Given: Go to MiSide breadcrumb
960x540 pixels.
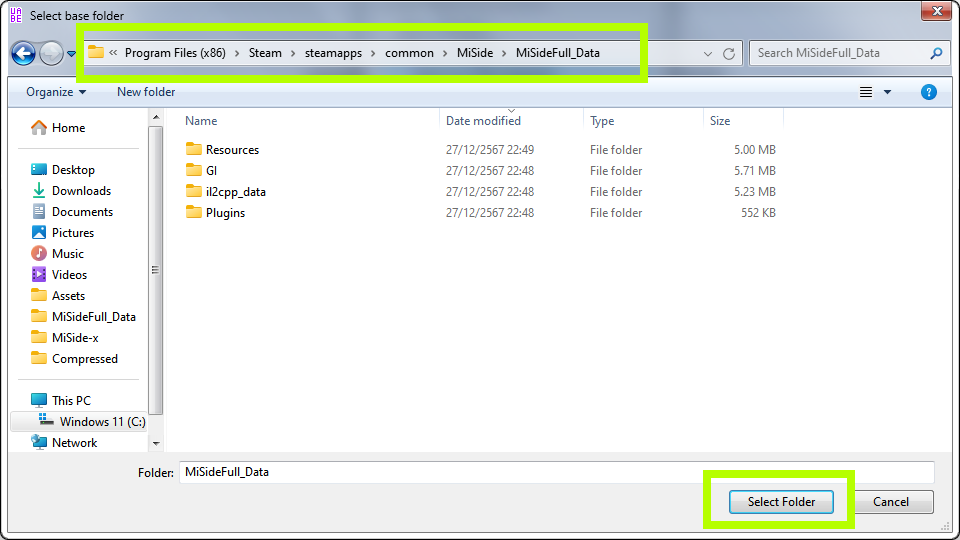Looking at the screenshot, I should (x=474, y=53).
